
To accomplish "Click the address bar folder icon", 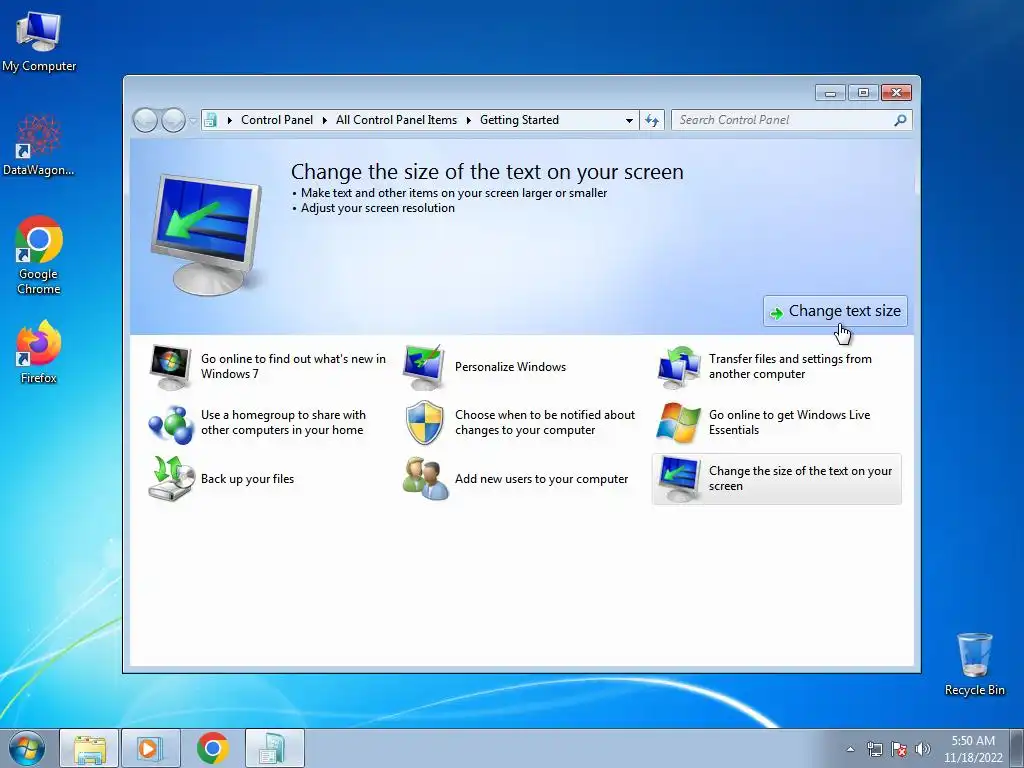I will click(x=210, y=120).
